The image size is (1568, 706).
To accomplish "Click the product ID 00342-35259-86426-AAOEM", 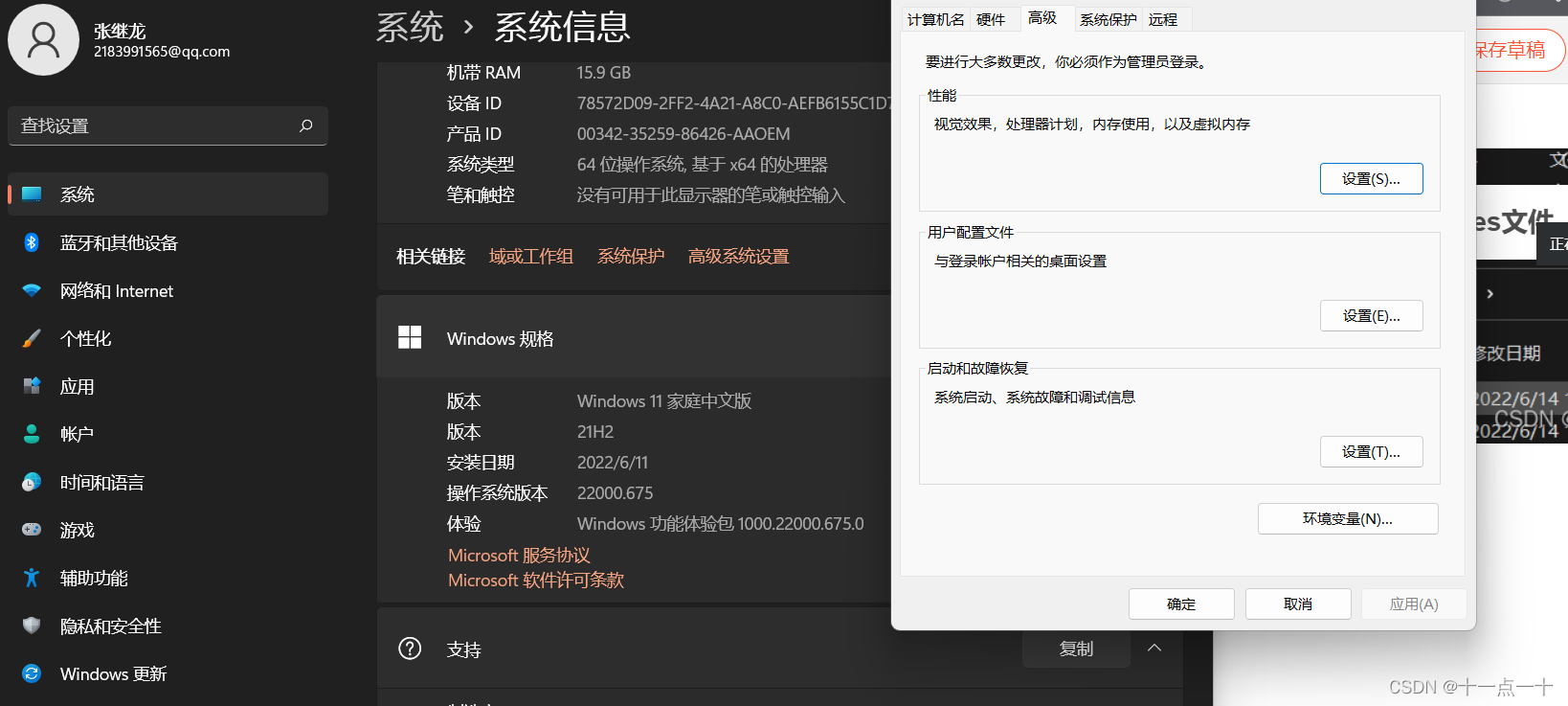I will coord(683,134).
